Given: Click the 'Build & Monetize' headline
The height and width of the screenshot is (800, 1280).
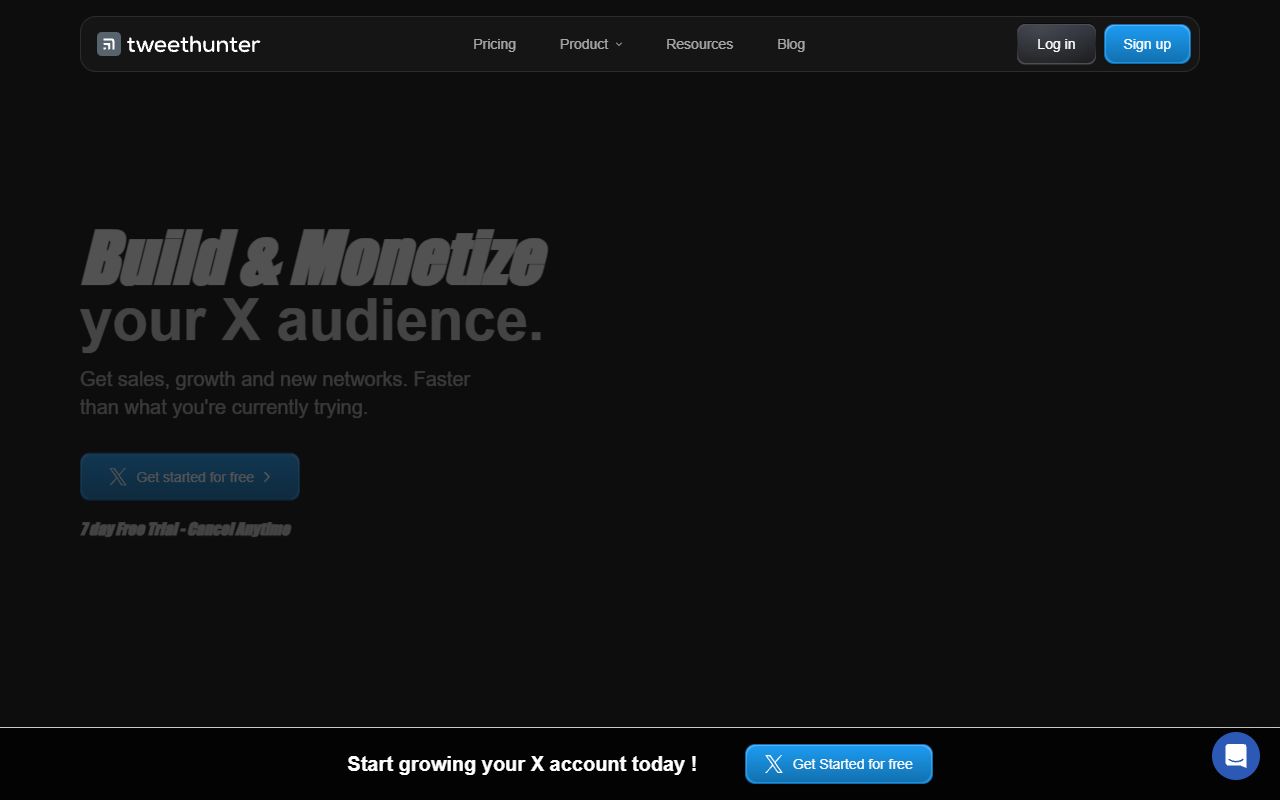Looking at the screenshot, I should pyautogui.click(x=313, y=258).
